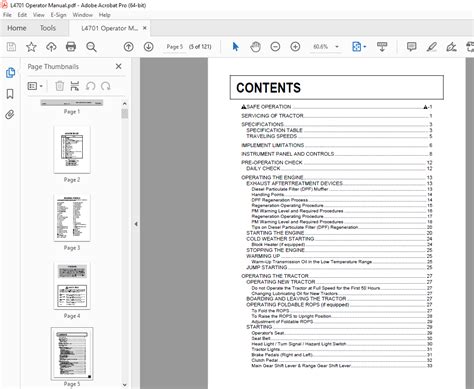Click DAILY CHECK contents entry

click(339, 169)
